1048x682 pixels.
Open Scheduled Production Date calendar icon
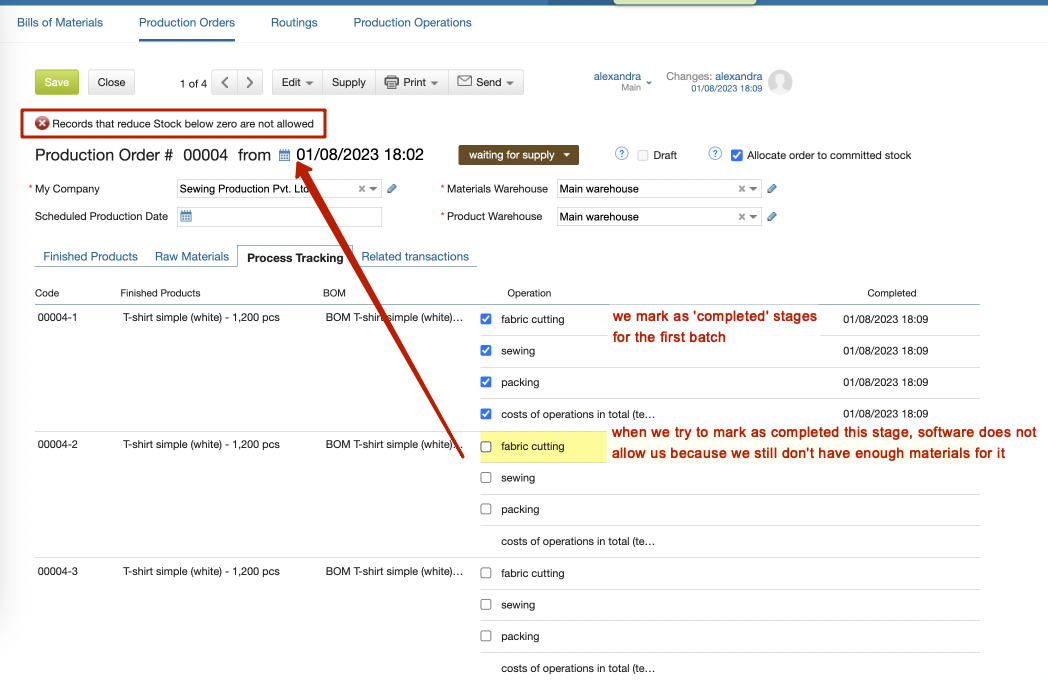click(x=186, y=216)
